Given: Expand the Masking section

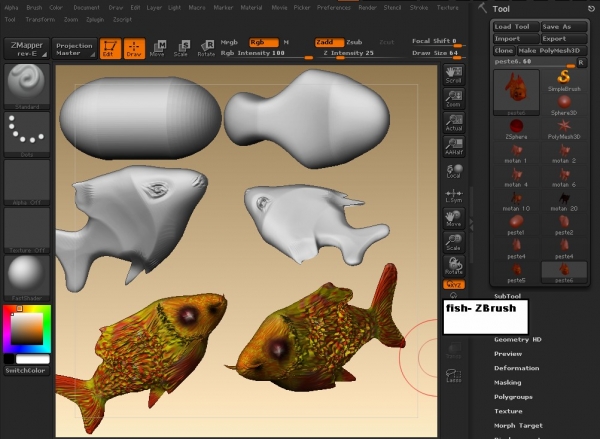Looking at the screenshot, I should (507, 383).
